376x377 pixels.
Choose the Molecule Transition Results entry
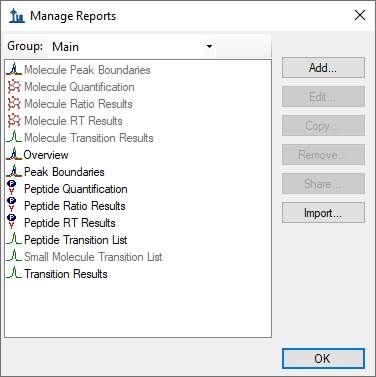(x=89, y=138)
